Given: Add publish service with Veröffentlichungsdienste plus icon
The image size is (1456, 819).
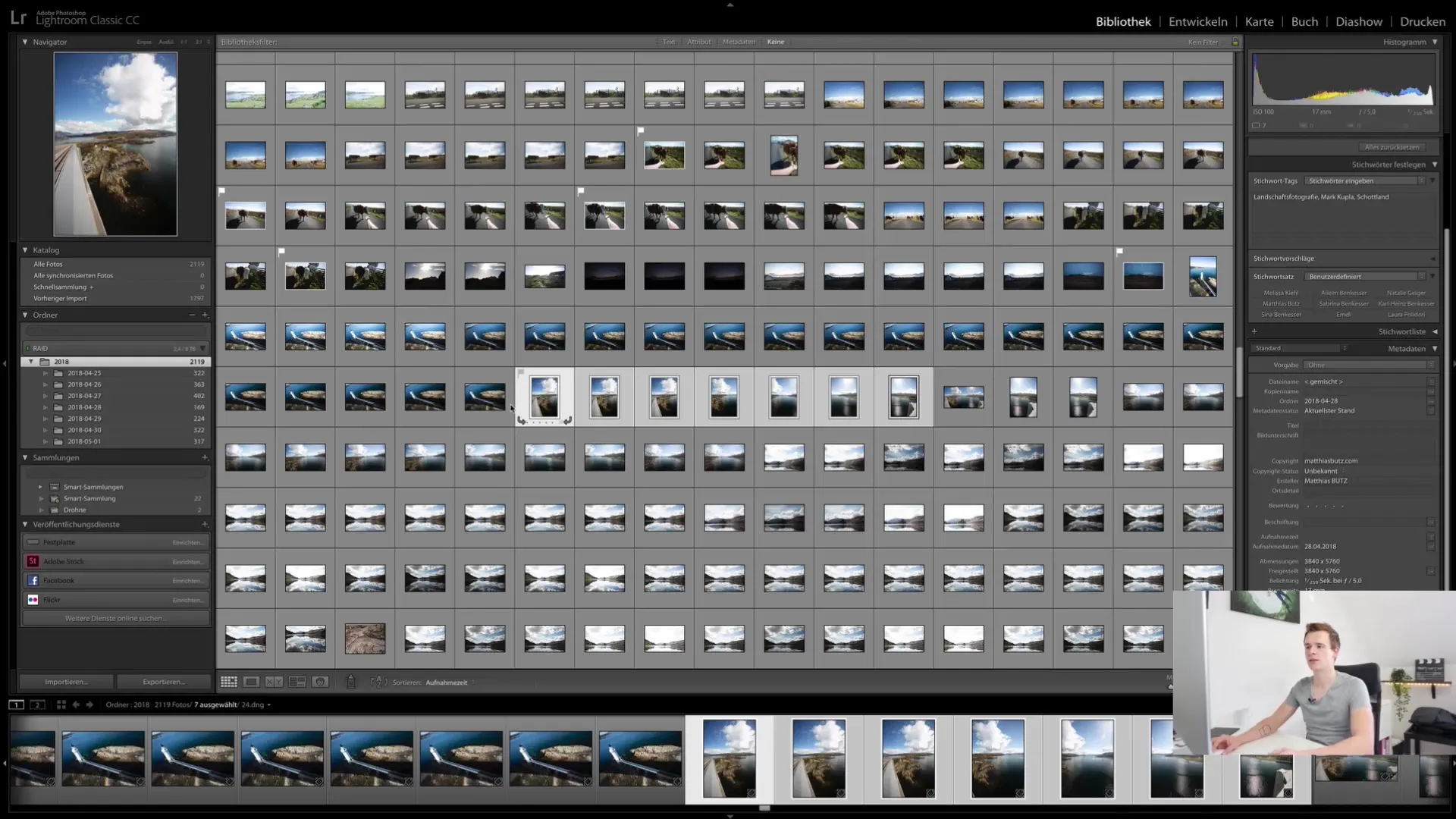Looking at the screenshot, I should point(205,524).
